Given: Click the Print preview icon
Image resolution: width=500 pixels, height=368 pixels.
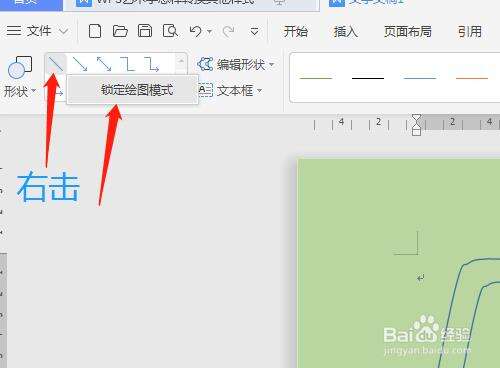Looking at the screenshot, I should [x=170, y=31].
